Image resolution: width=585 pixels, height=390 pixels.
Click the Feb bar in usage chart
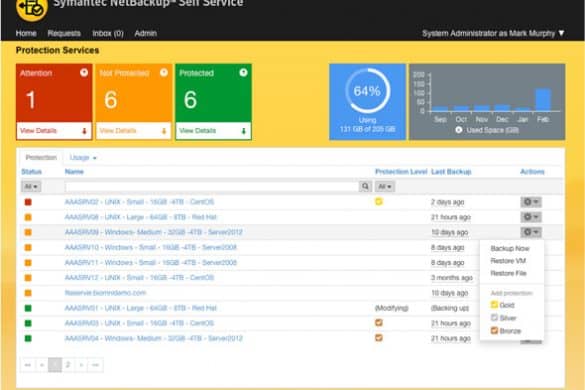543,100
